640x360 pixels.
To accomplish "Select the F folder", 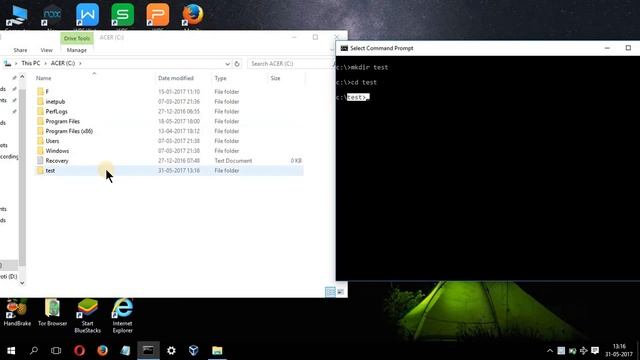I will (x=169, y=91).
